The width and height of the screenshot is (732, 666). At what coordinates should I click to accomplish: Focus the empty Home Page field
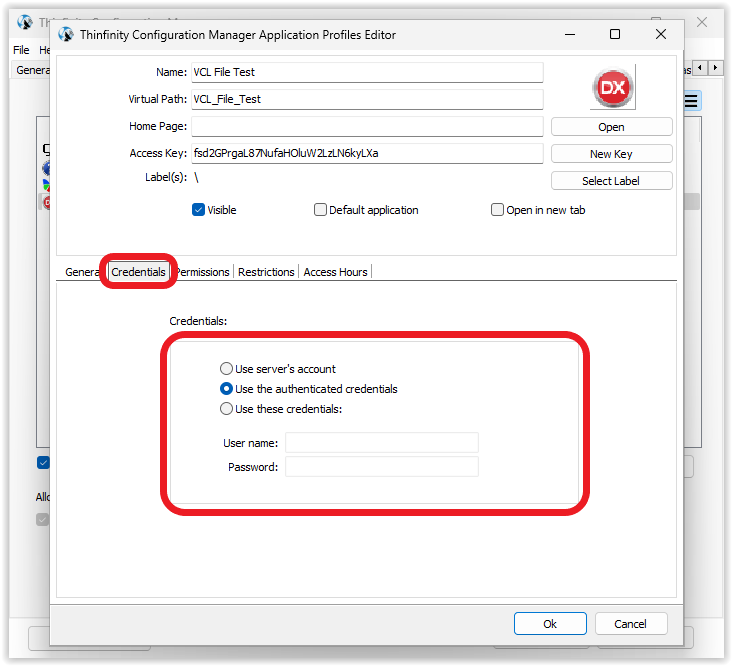pyautogui.click(x=367, y=126)
